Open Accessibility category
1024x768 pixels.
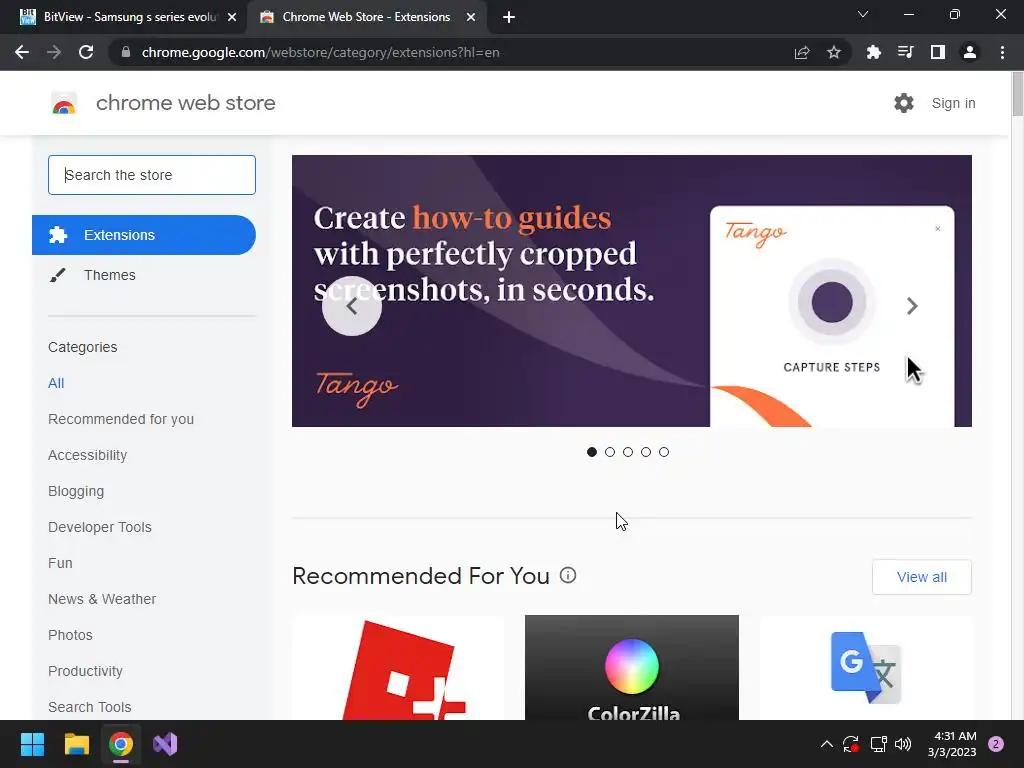[x=88, y=455]
